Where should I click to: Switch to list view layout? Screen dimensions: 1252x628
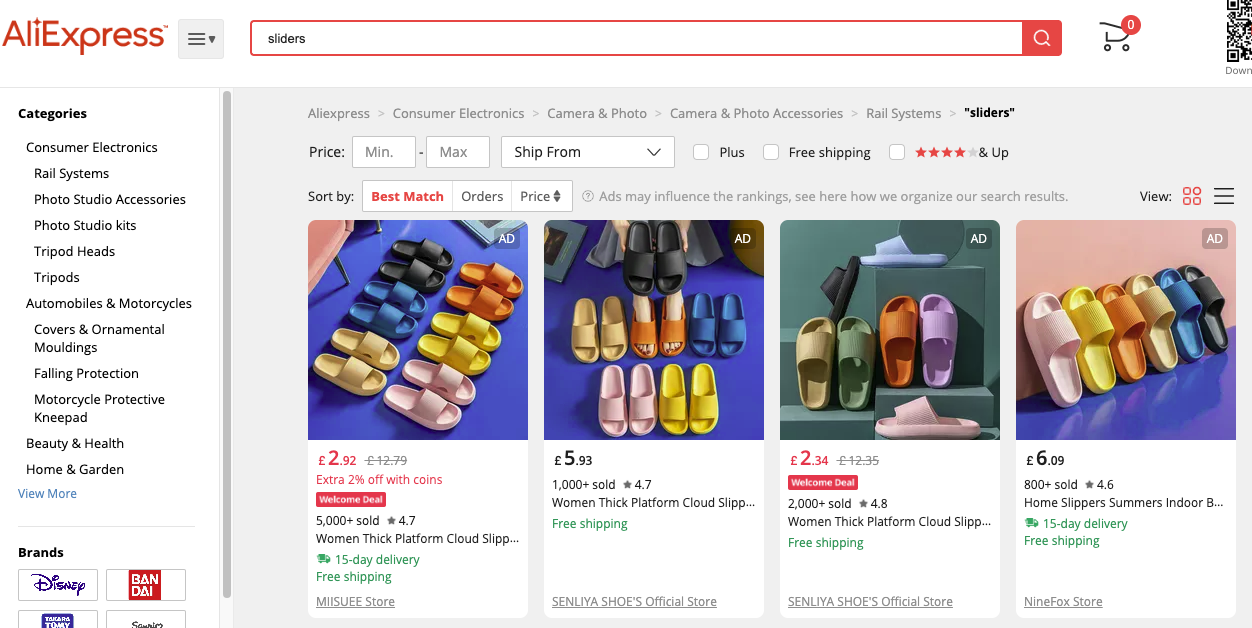coord(1224,196)
